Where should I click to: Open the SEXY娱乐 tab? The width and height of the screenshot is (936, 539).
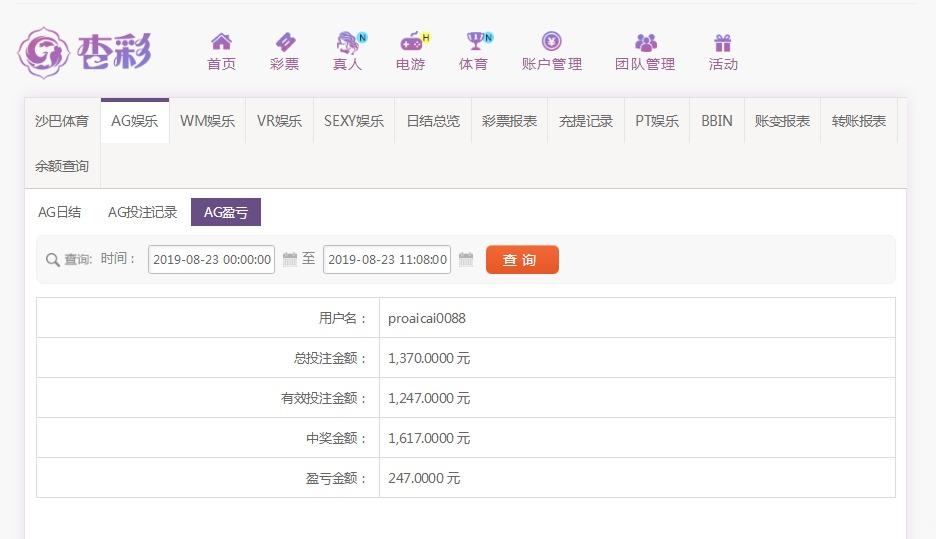(x=354, y=121)
